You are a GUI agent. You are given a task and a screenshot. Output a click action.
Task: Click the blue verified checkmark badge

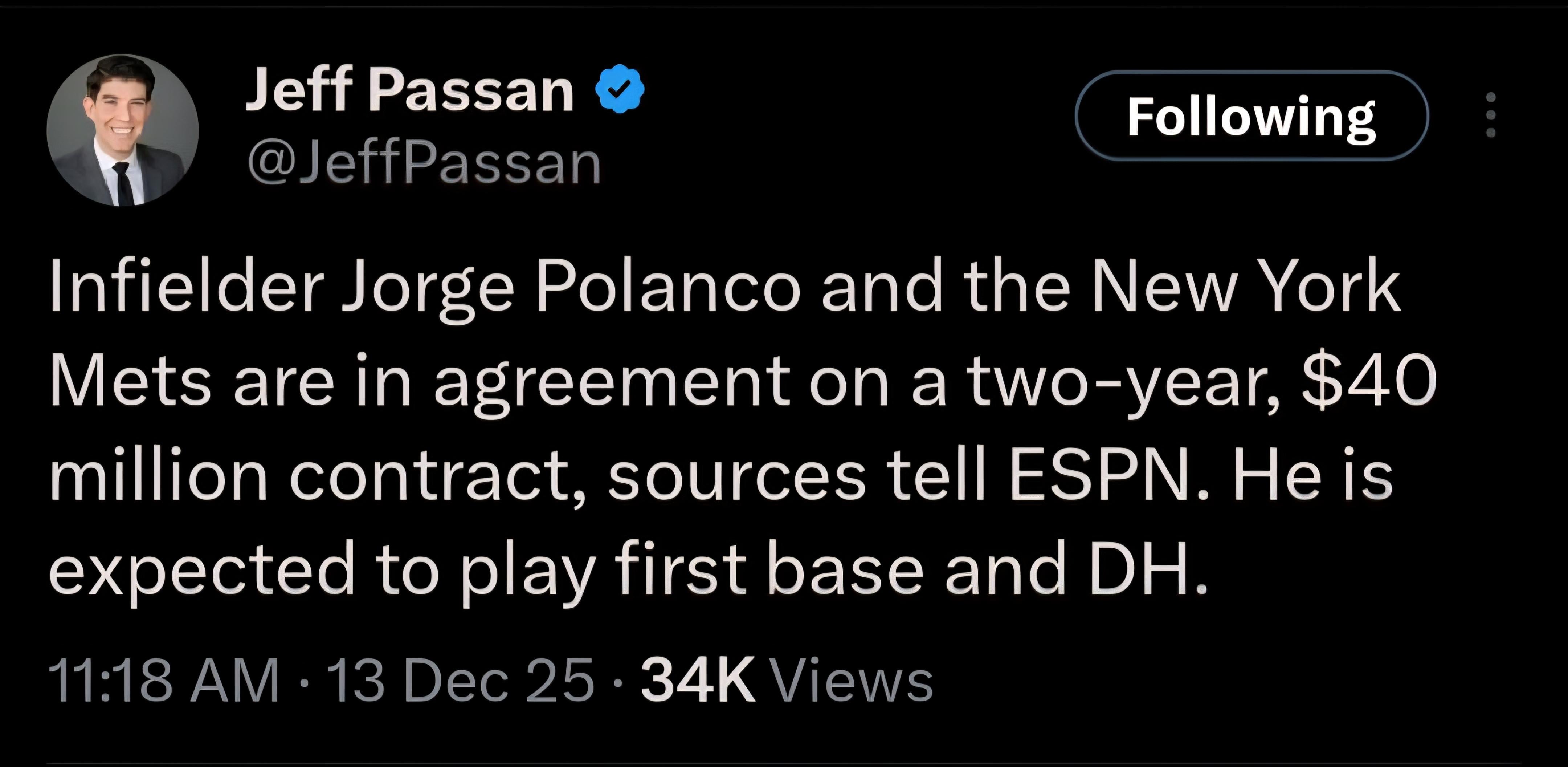[x=619, y=89]
